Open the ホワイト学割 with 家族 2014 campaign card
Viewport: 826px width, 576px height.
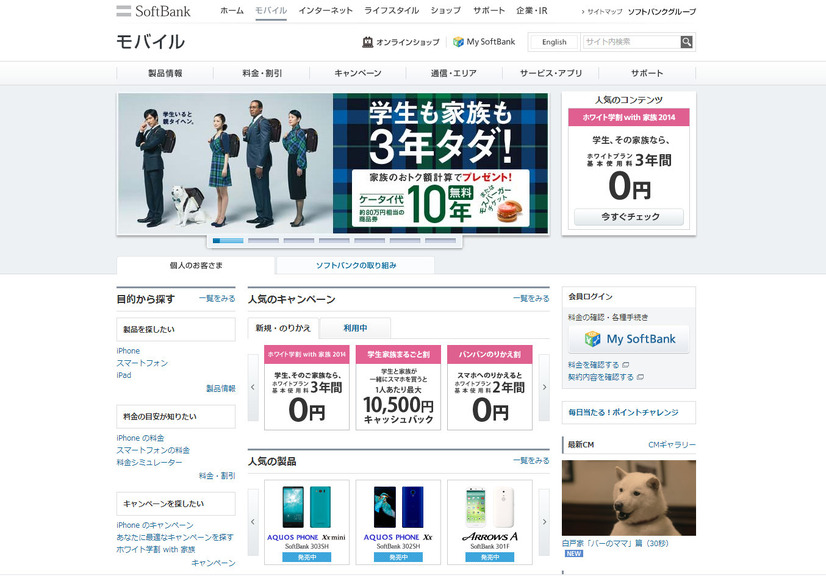point(307,387)
